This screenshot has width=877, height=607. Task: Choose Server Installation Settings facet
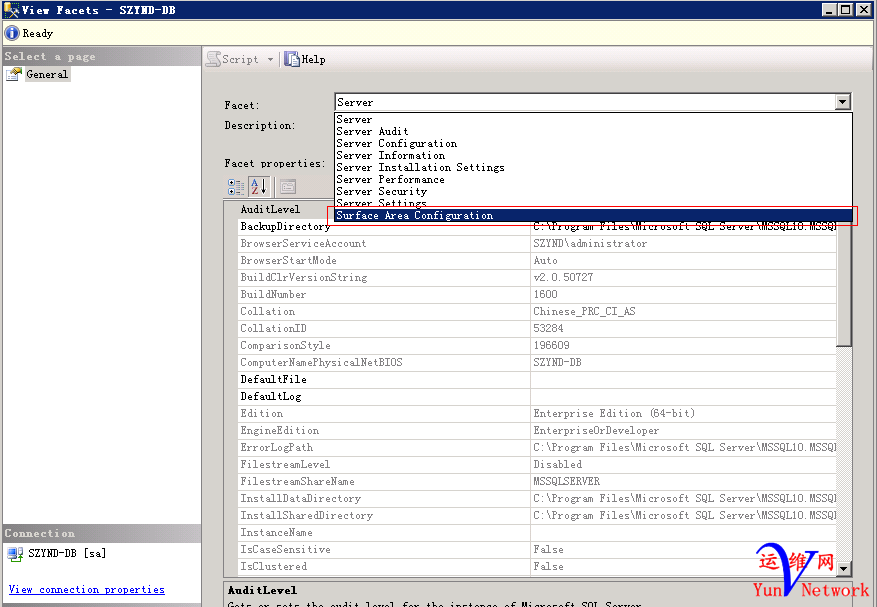click(420, 167)
